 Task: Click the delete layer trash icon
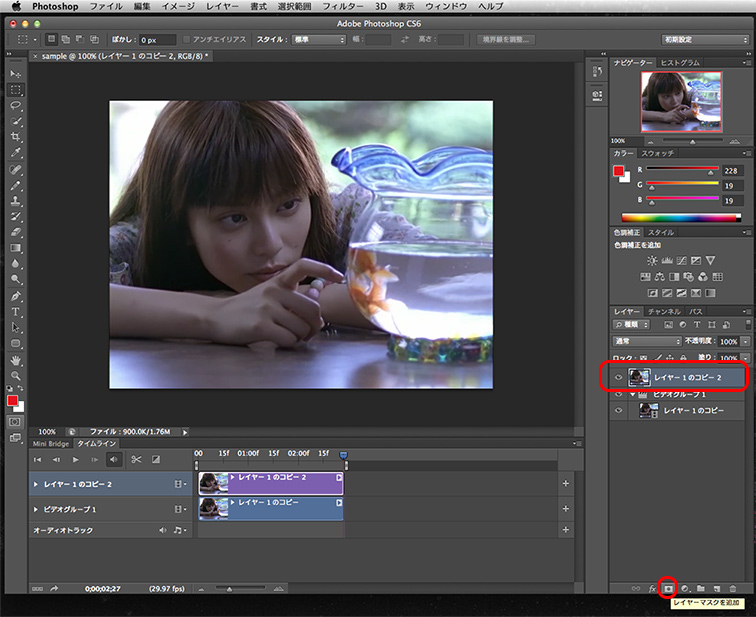(x=733, y=589)
